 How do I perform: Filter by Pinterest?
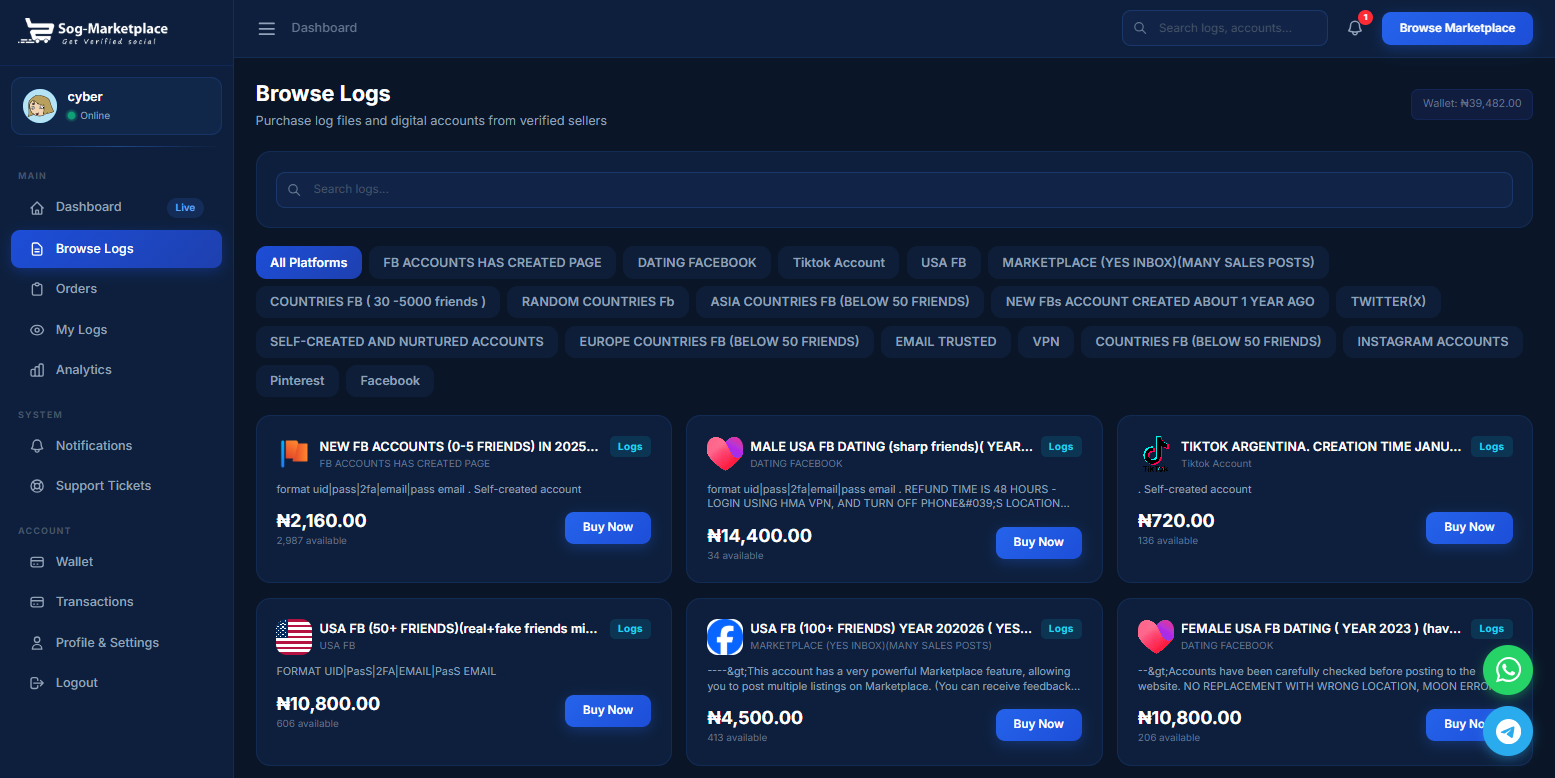pos(297,381)
